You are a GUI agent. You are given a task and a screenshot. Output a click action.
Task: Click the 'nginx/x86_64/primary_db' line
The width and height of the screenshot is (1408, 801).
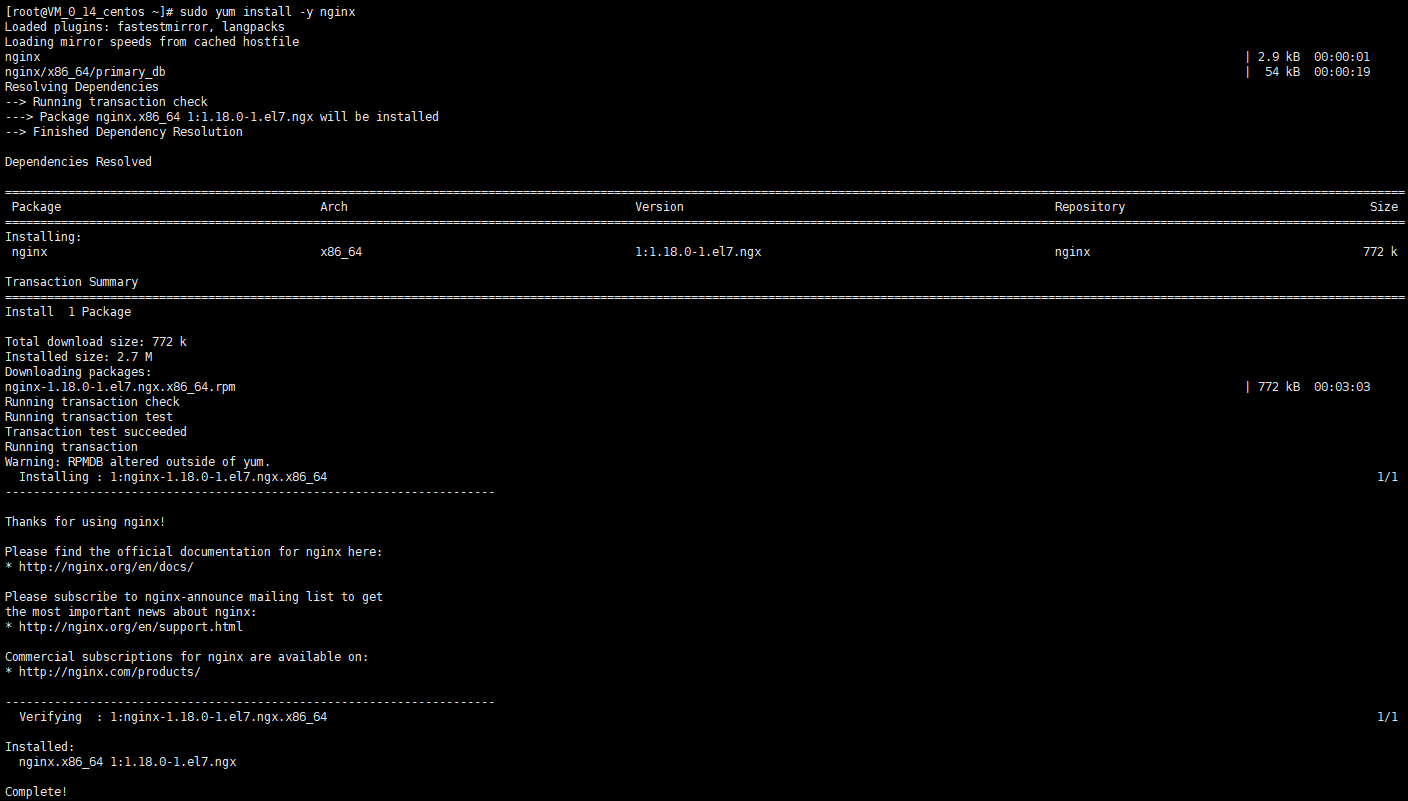point(85,72)
